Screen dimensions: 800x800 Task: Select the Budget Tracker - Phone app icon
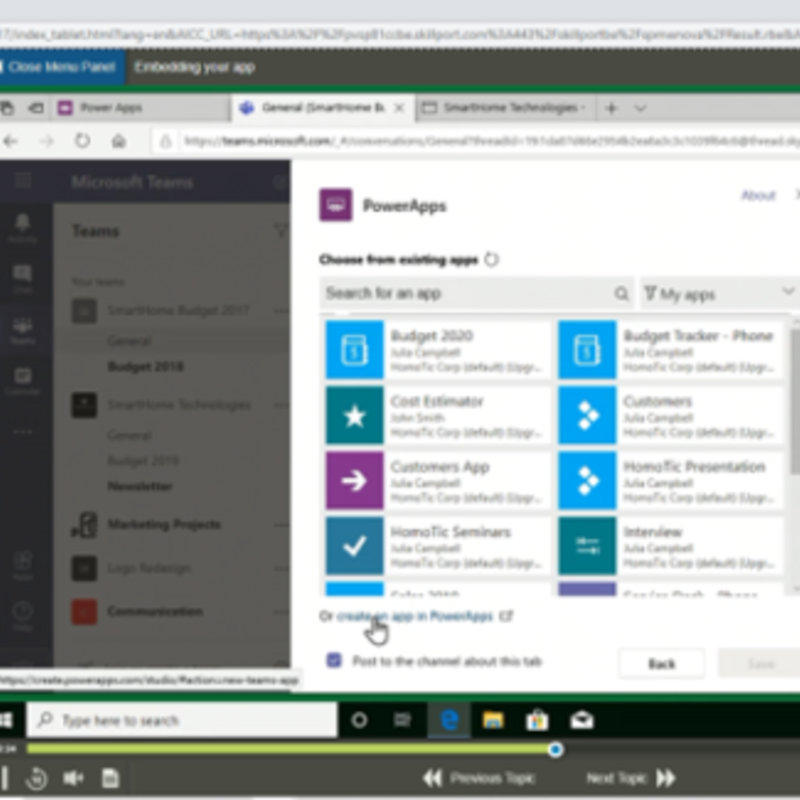click(587, 349)
